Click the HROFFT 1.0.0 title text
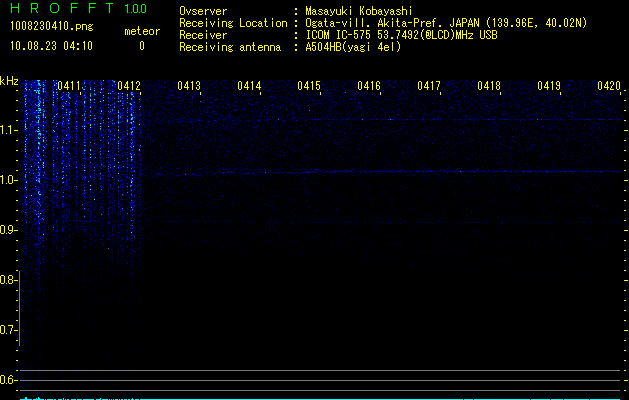The height and width of the screenshot is (400, 629). 79,8
